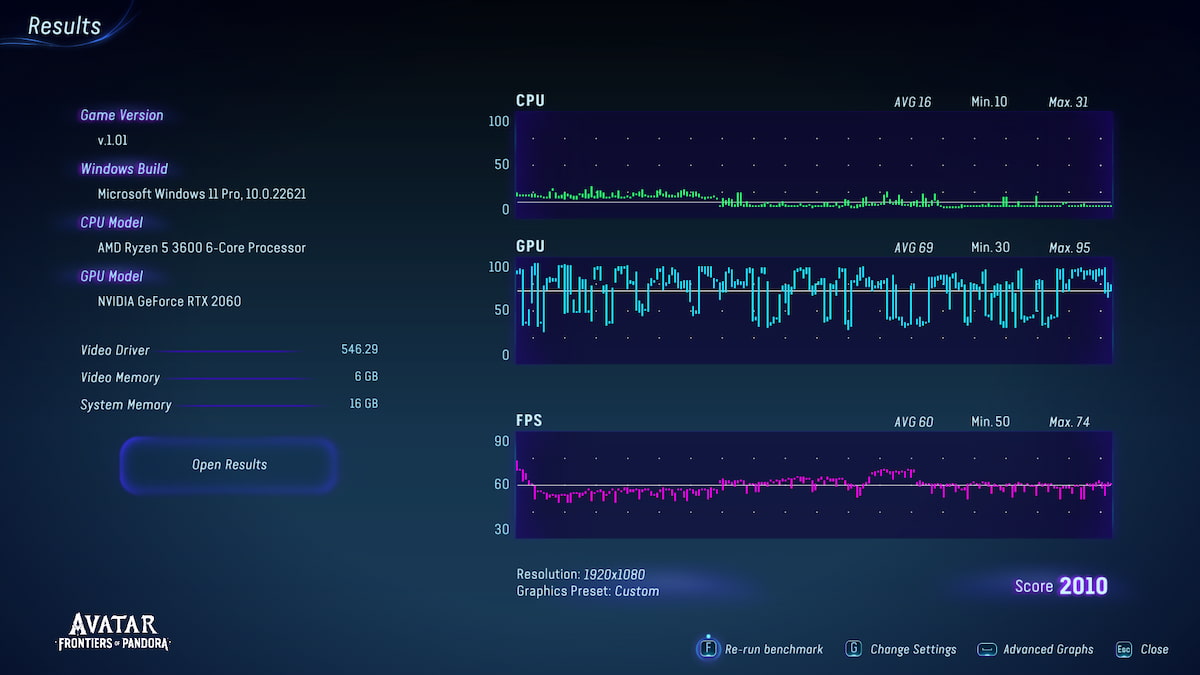
Task: Open Results file with the button
Action: click(229, 465)
